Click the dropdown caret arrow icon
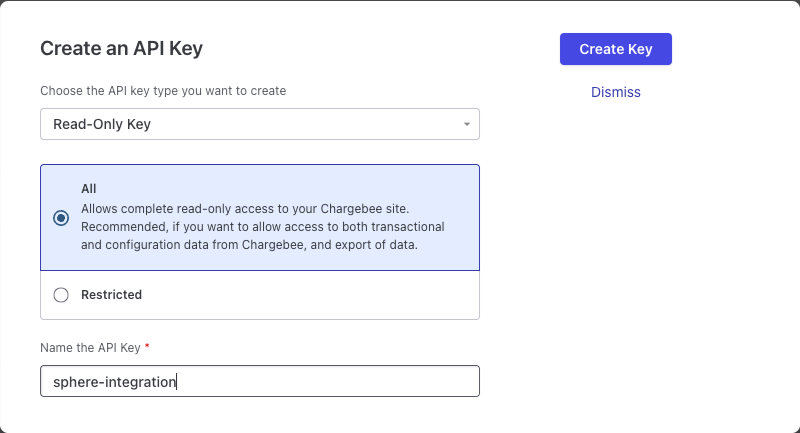 [x=466, y=124]
